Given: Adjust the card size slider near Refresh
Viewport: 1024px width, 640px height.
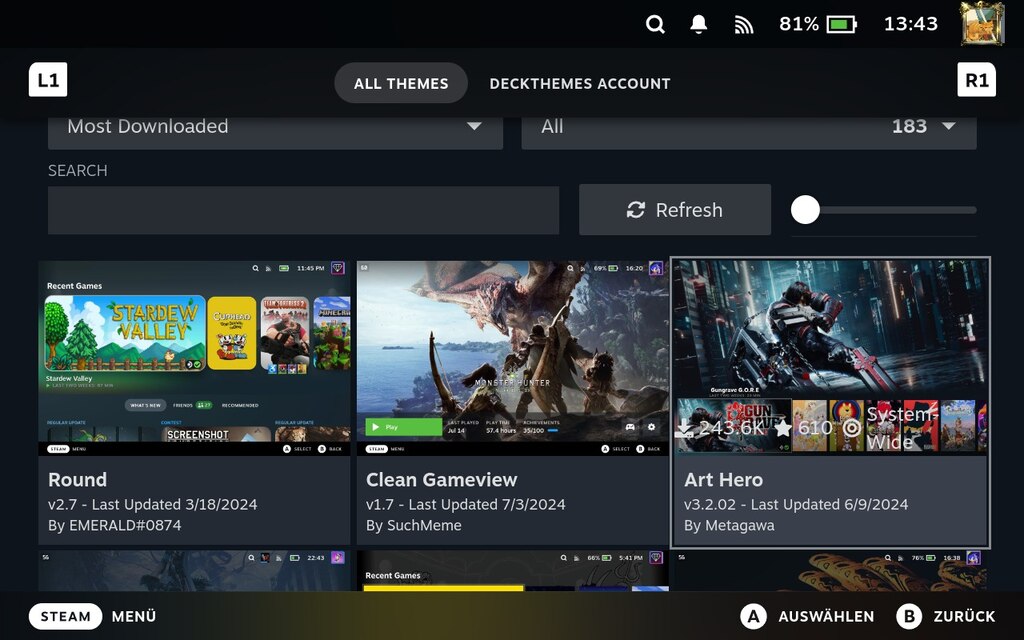Looking at the screenshot, I should pos(806,209).
